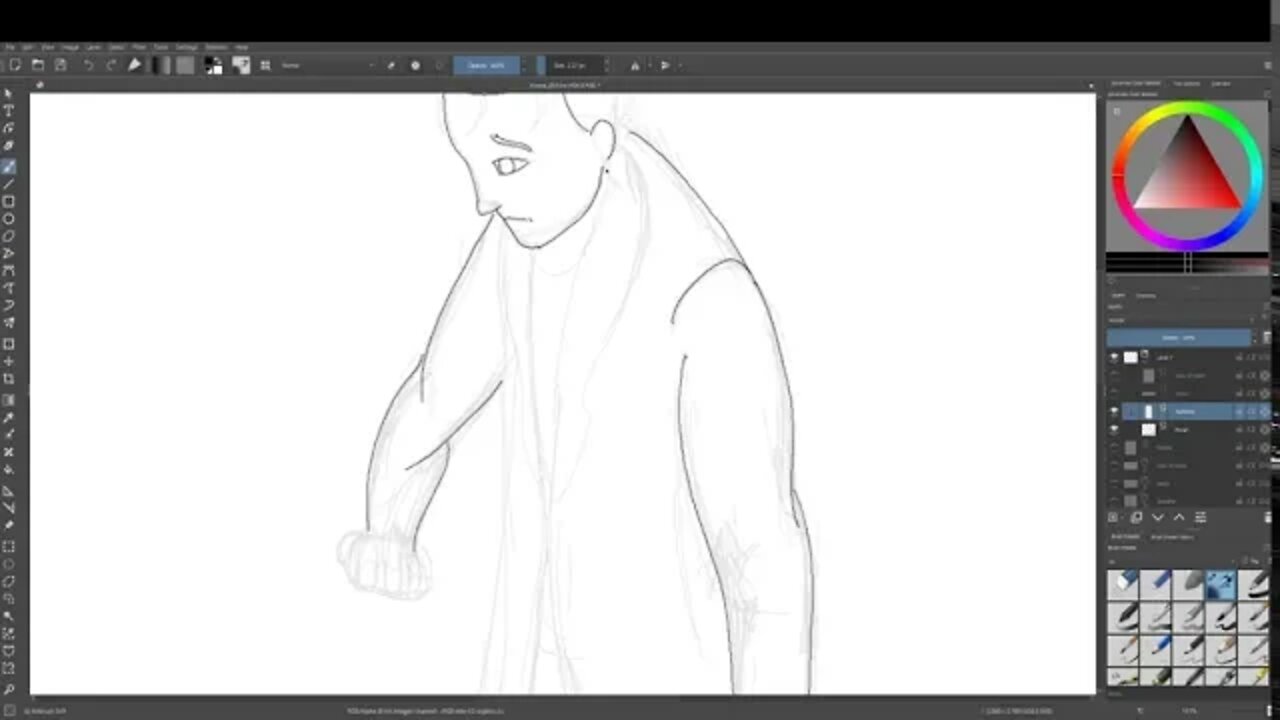This screenshot has height=720, width=1280.
Task: Create a new document from toolbar
Action: [x=15, y=65]
